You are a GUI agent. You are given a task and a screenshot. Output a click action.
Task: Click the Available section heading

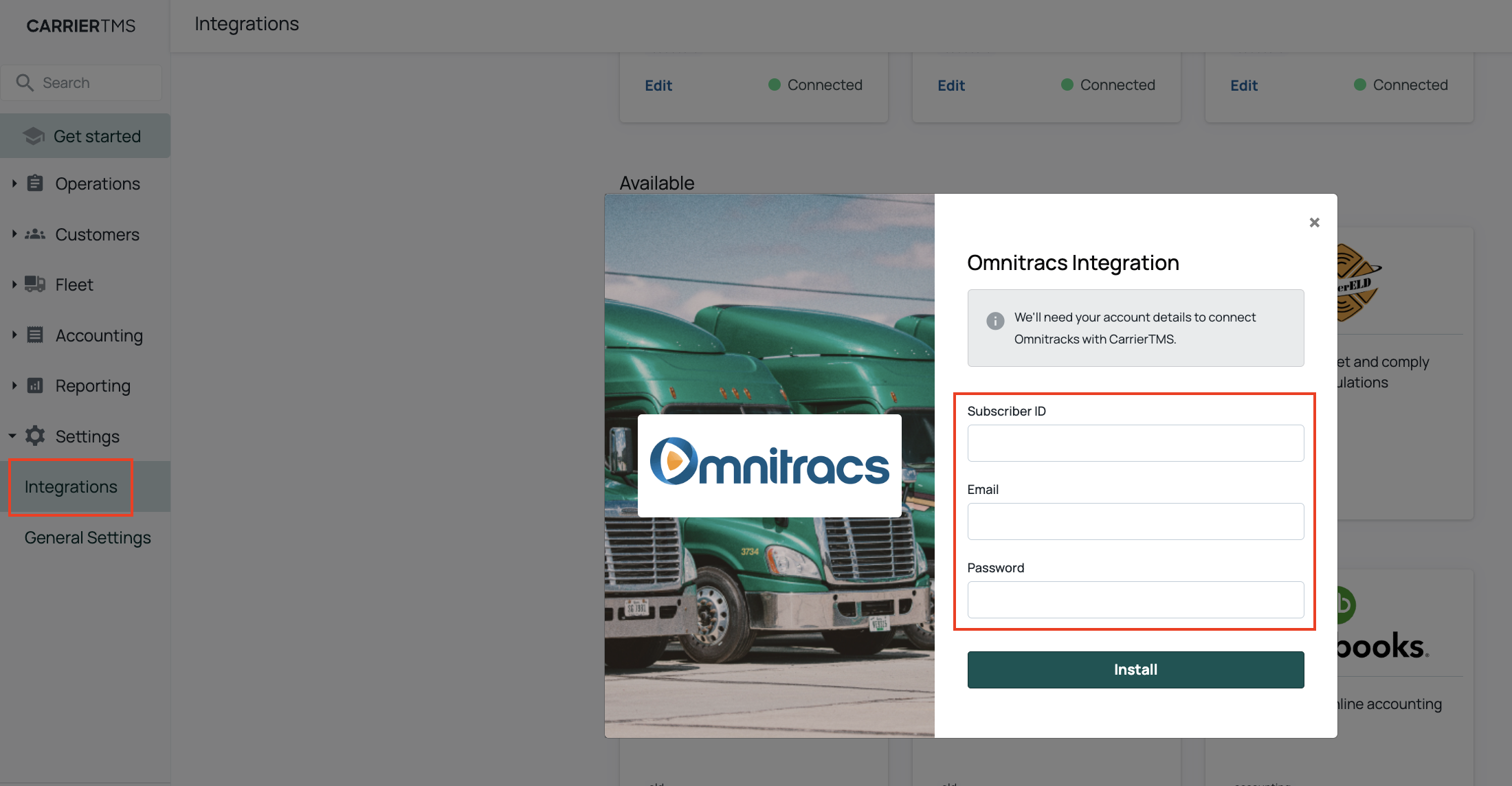[657, 183]
